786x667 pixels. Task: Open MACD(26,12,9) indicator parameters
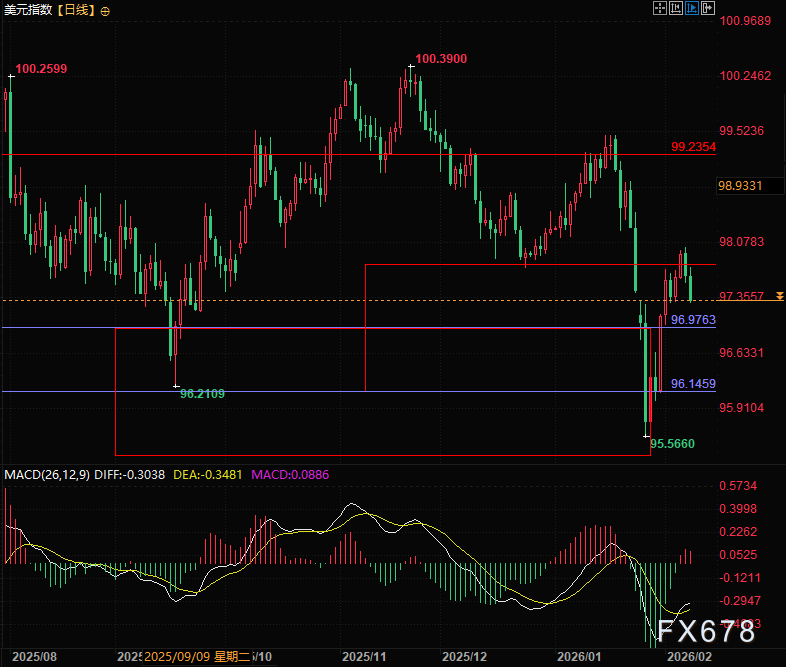44,473
